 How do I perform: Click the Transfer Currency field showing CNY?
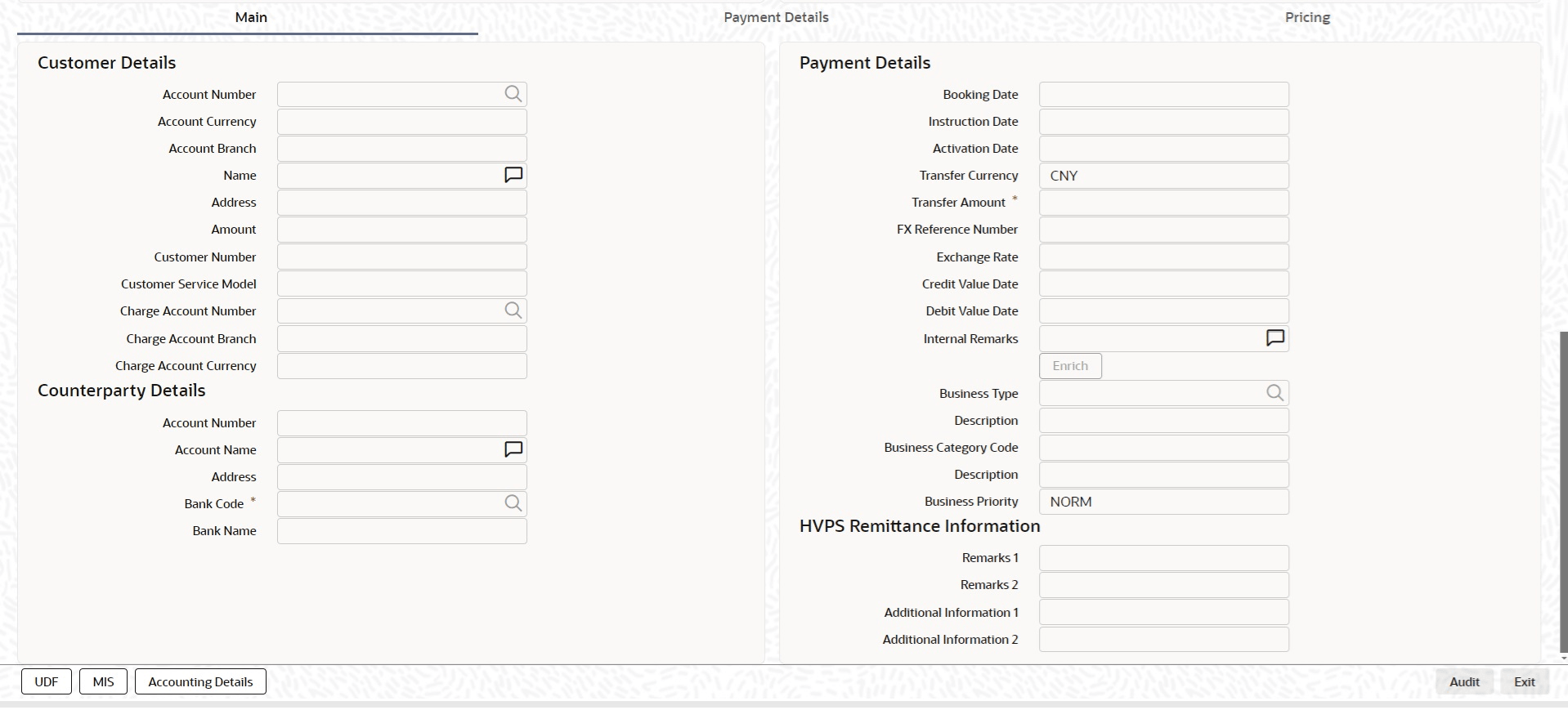click(x=1163, y=176)
